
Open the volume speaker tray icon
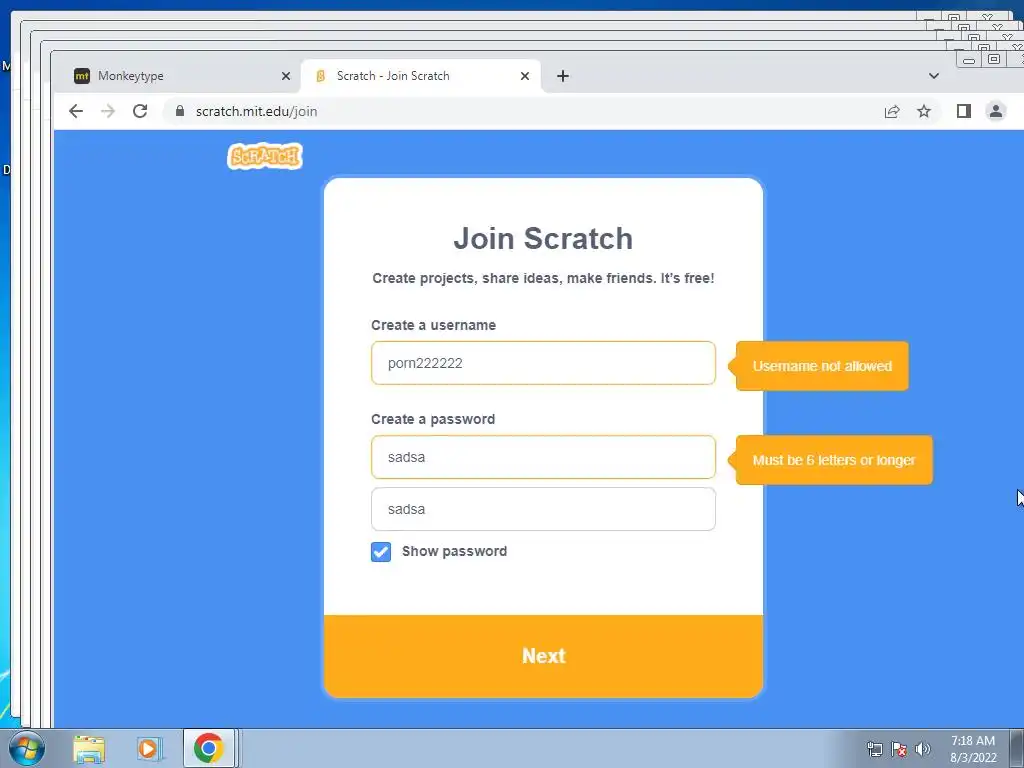click(x=923, y=749)
